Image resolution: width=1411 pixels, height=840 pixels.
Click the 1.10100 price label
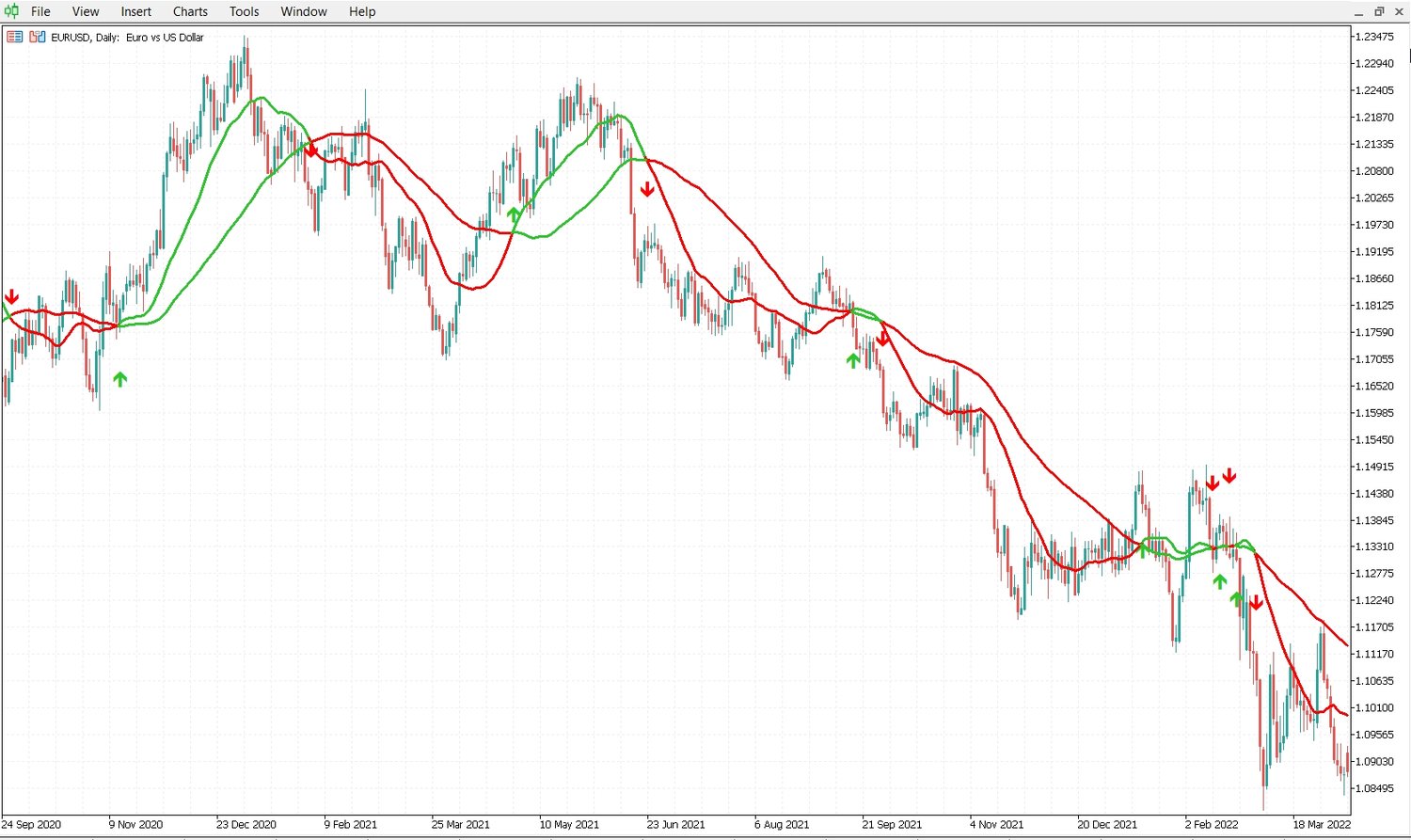pyautogui.click(x=1375, y=707)
